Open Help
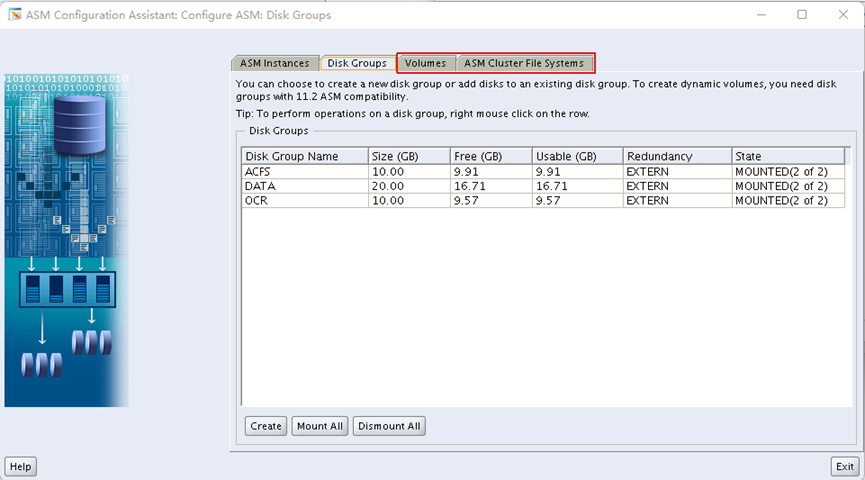Viewport: 865px width, 480px height. click(x=20, y=466)
